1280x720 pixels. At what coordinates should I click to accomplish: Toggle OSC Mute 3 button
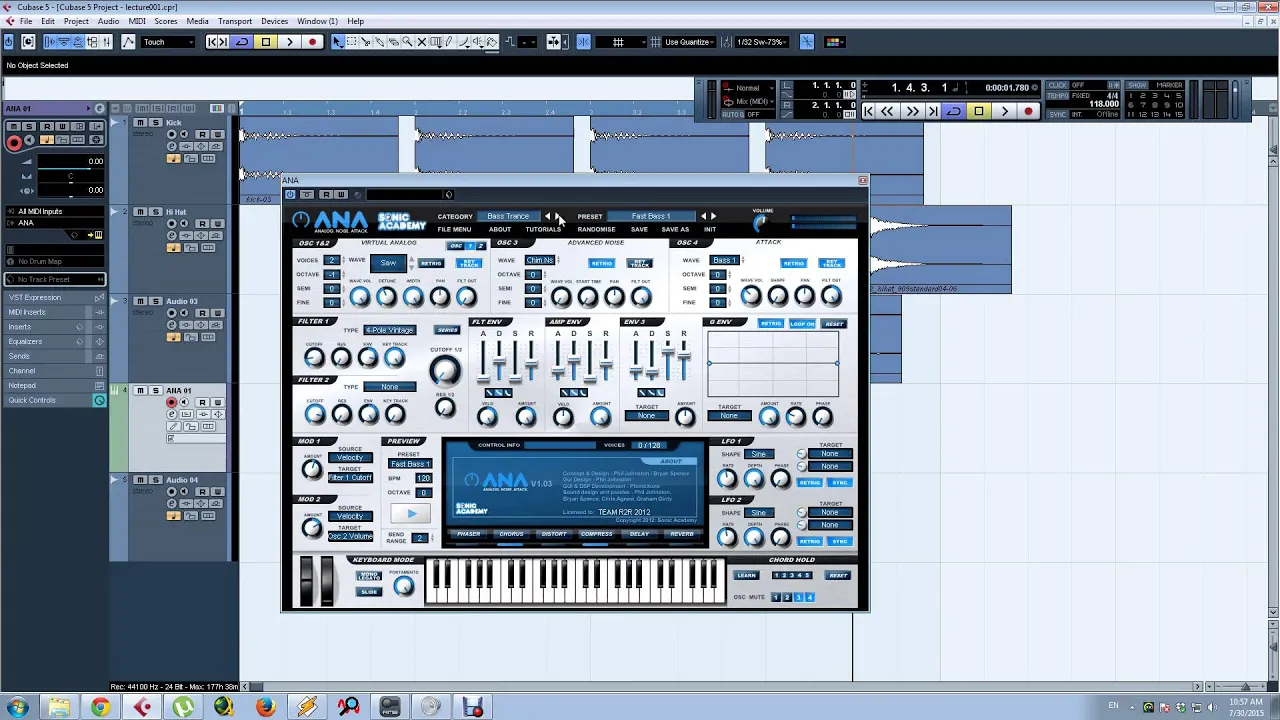798,597
